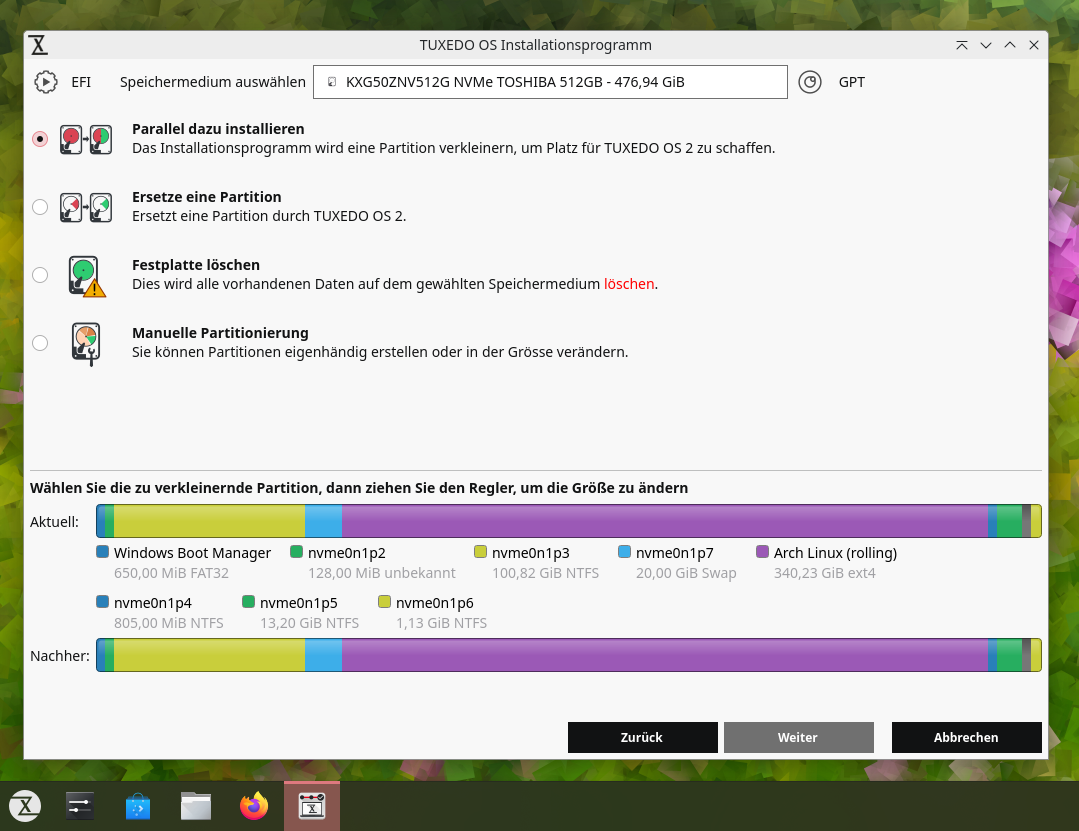Click light-blue swap segment in Nachher bar
The height and width of the screenshot is (831, 1079).
pyautogui.click(x=323, y=655)
